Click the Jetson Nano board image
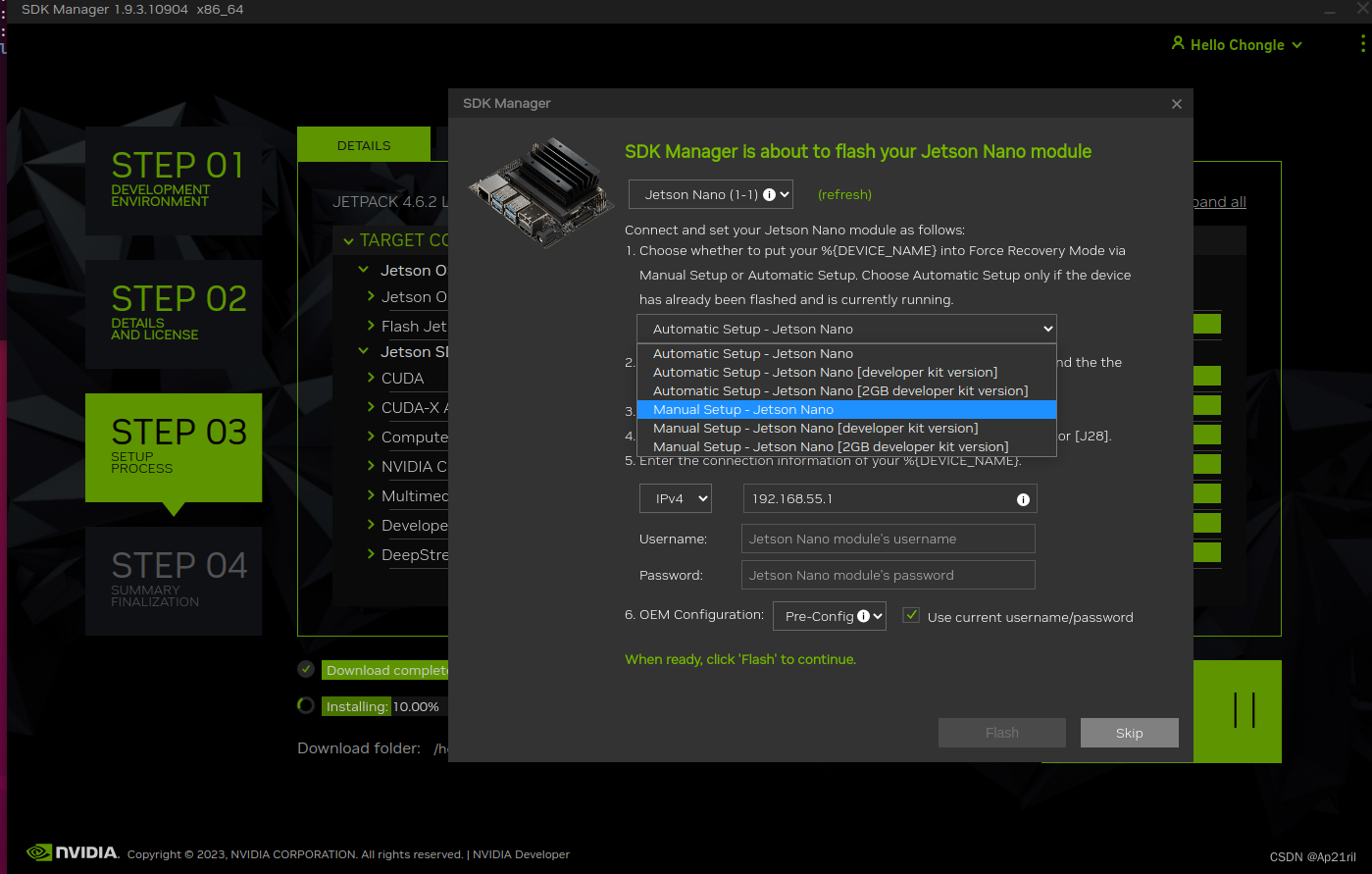 pos(540,192)
